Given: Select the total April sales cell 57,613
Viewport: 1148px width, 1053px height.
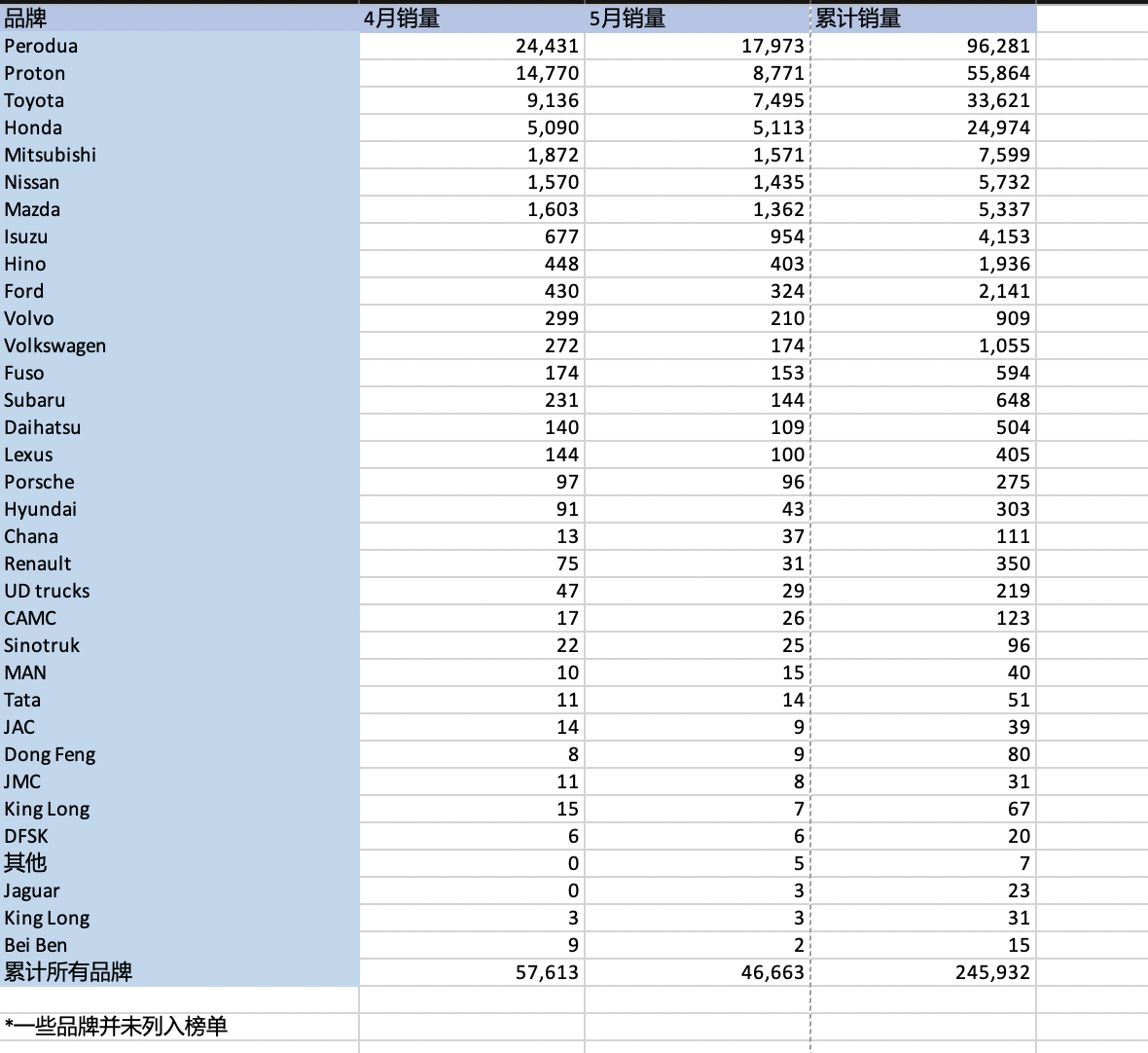Looking at the screenshot, I should coord(472,972).
